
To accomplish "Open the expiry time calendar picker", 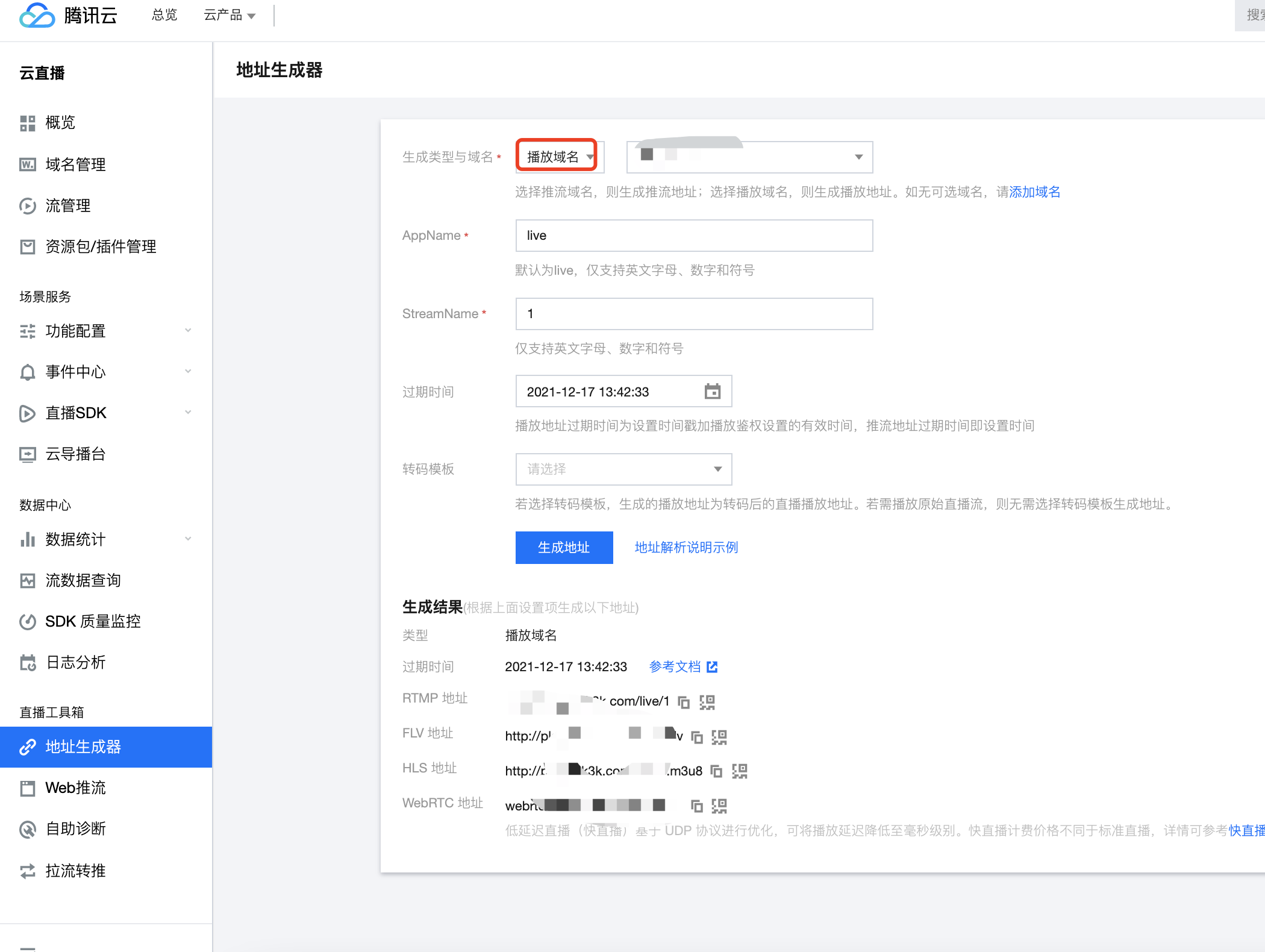I will [713, 392].
